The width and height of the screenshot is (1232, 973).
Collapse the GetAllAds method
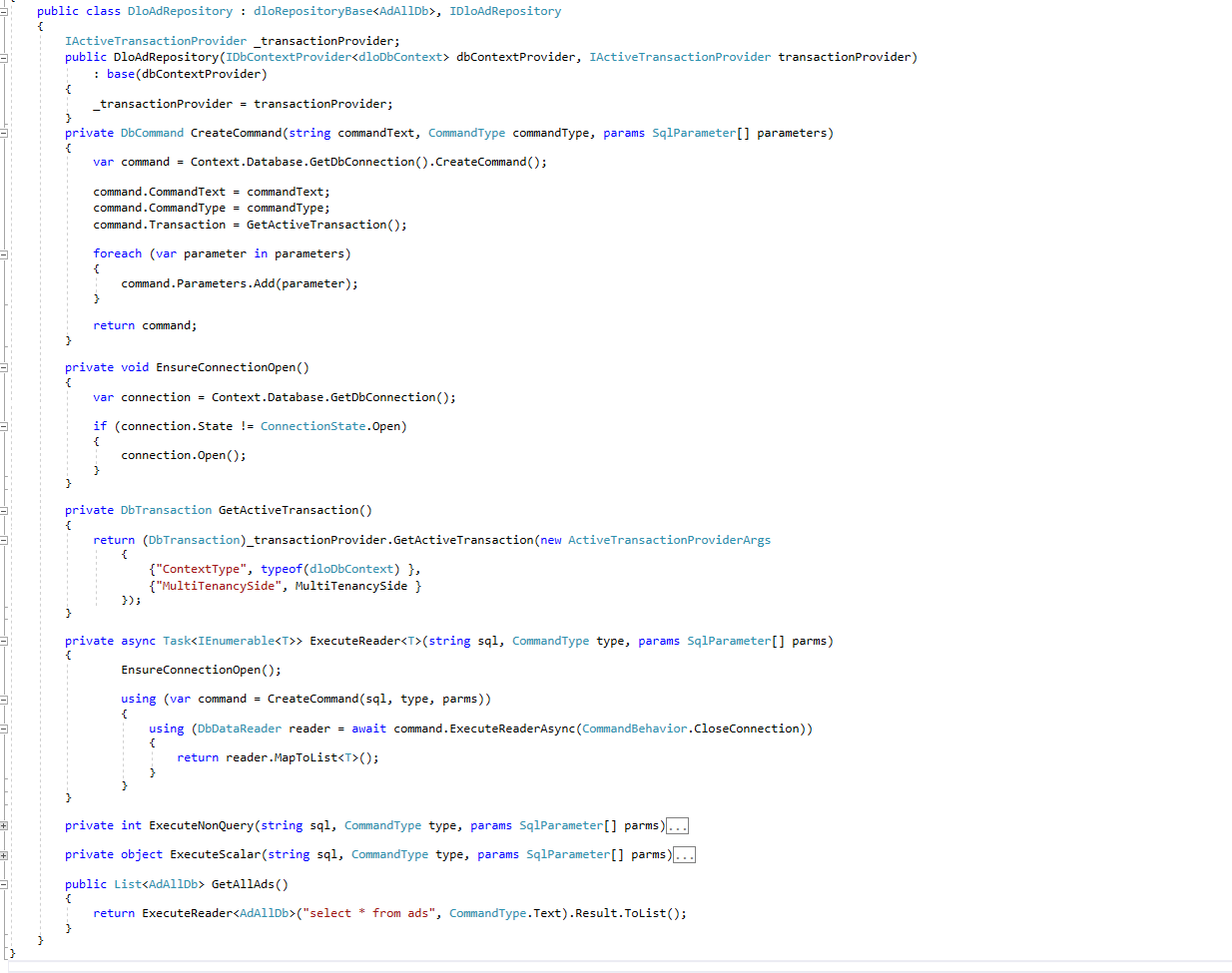click(4, 884)
